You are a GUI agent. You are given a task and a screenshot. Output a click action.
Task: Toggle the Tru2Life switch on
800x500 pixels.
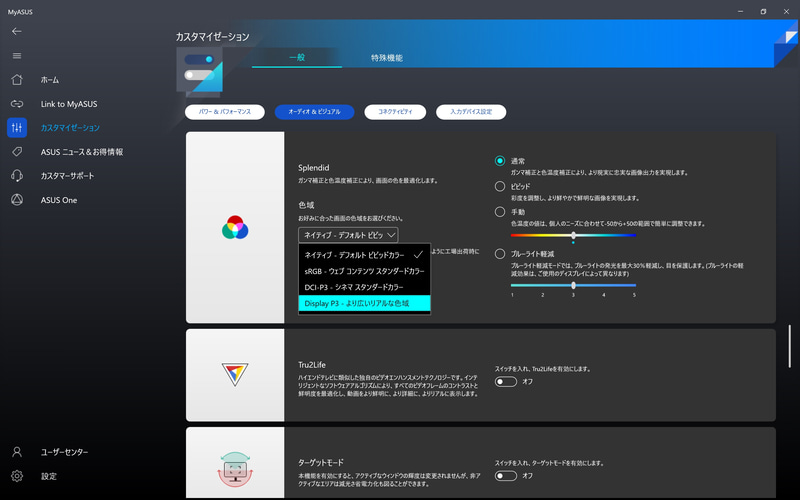pos(506,382)
